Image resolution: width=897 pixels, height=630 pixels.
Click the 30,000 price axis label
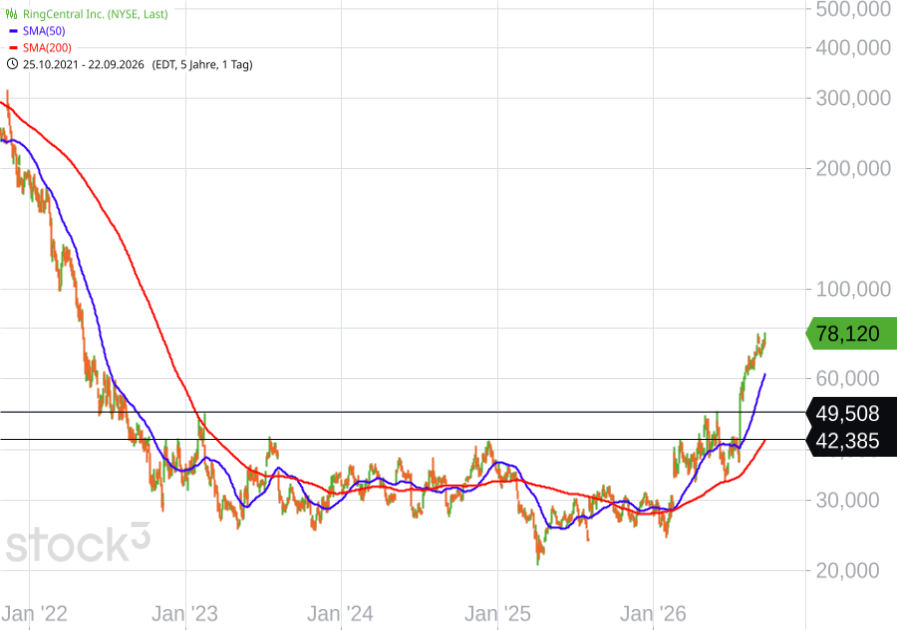(847, 500)
